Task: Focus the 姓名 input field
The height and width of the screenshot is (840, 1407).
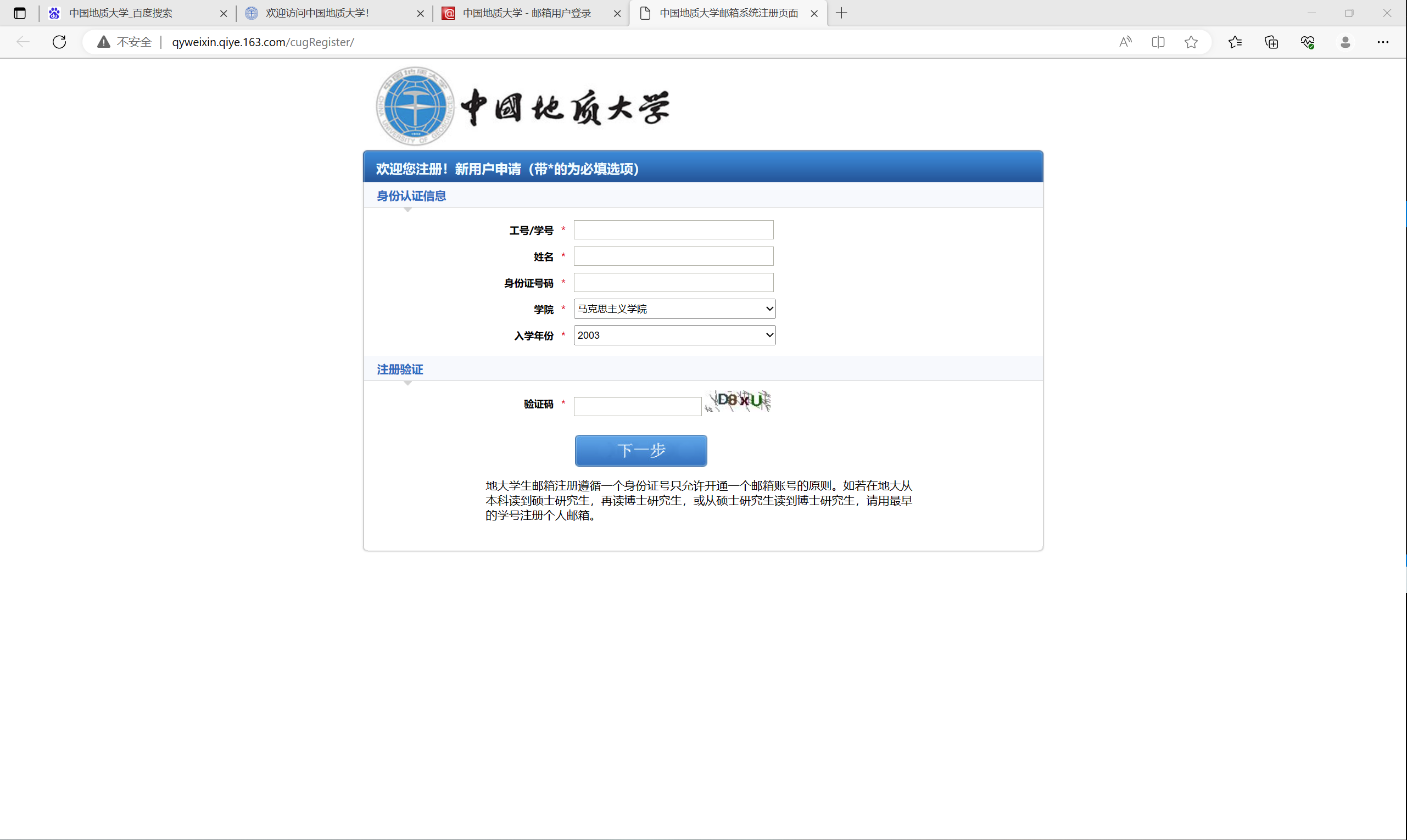Action: (673, 256)
